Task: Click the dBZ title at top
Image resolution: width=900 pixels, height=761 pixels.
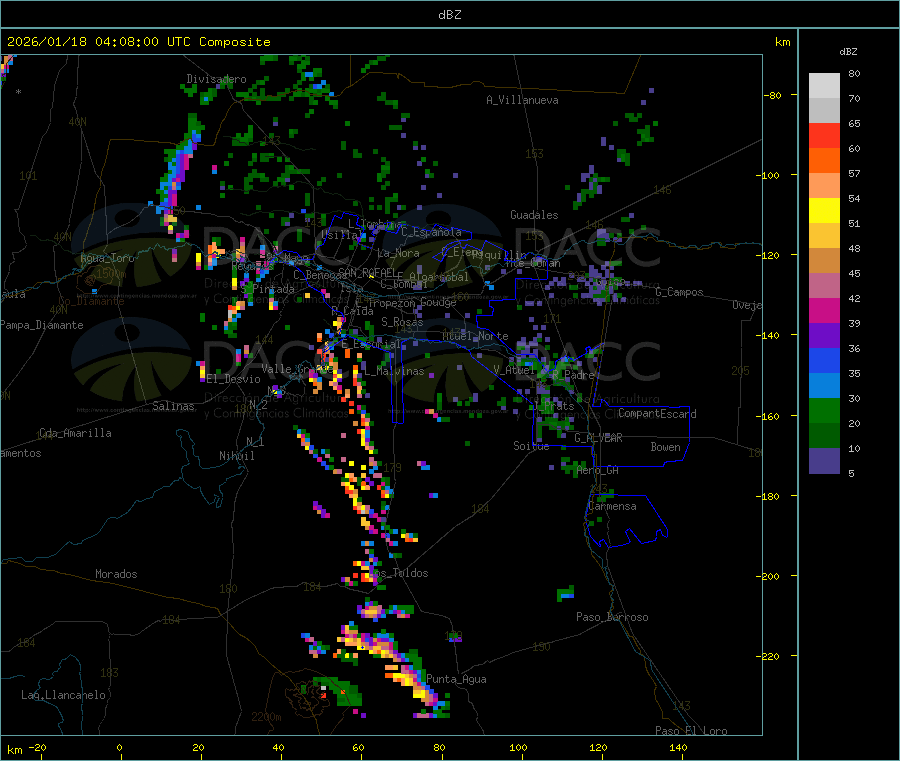Action: [x=449, y=15]
